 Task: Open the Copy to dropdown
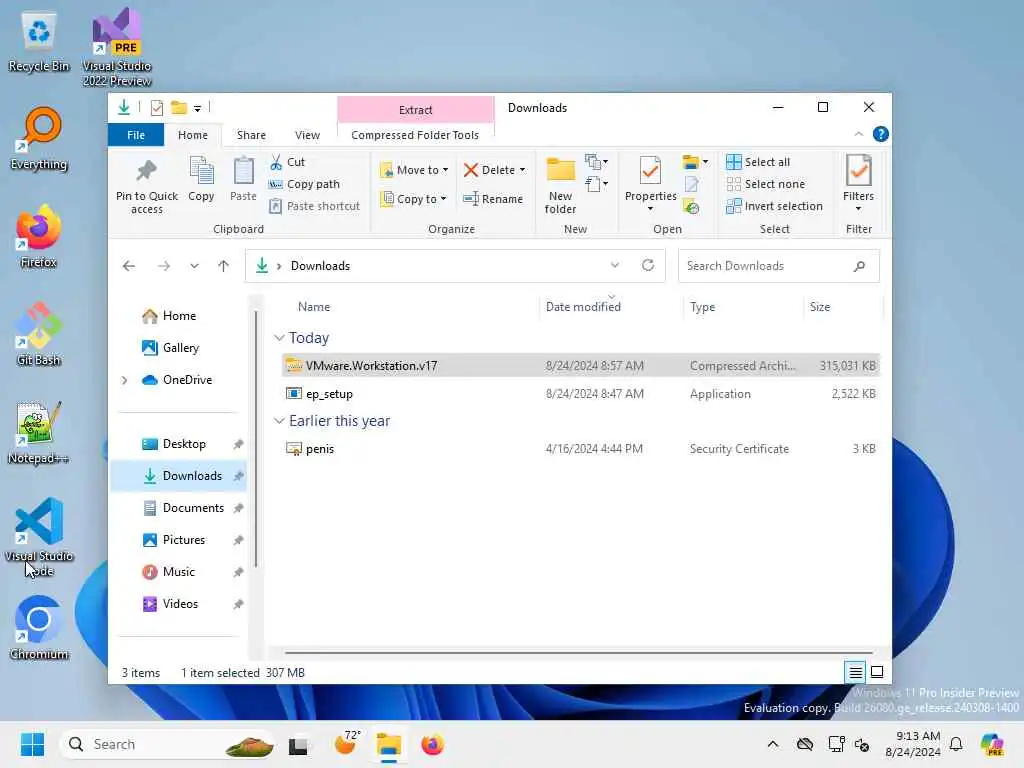point(414,199)
